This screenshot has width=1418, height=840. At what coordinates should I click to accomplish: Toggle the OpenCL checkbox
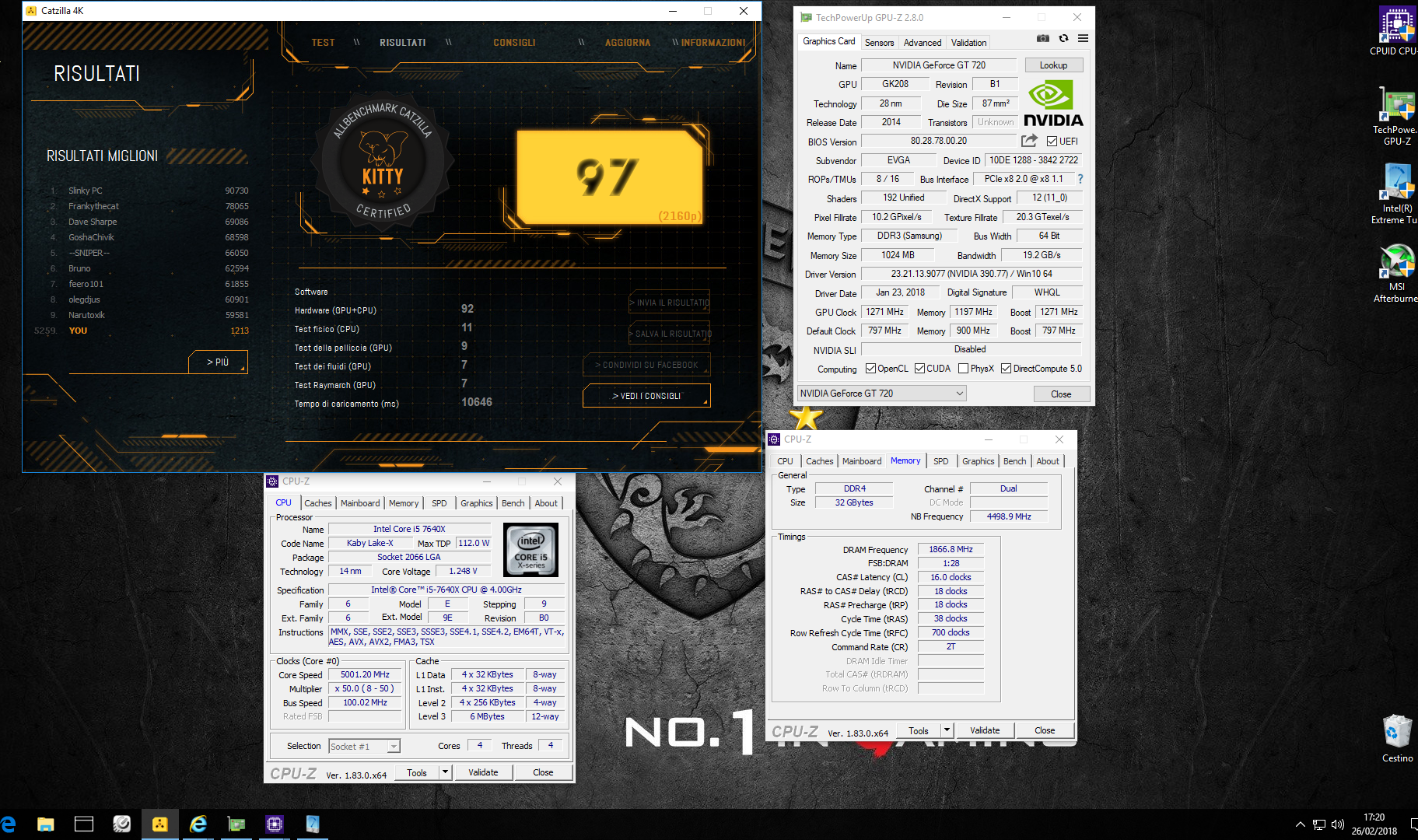(x=870, y=369)
